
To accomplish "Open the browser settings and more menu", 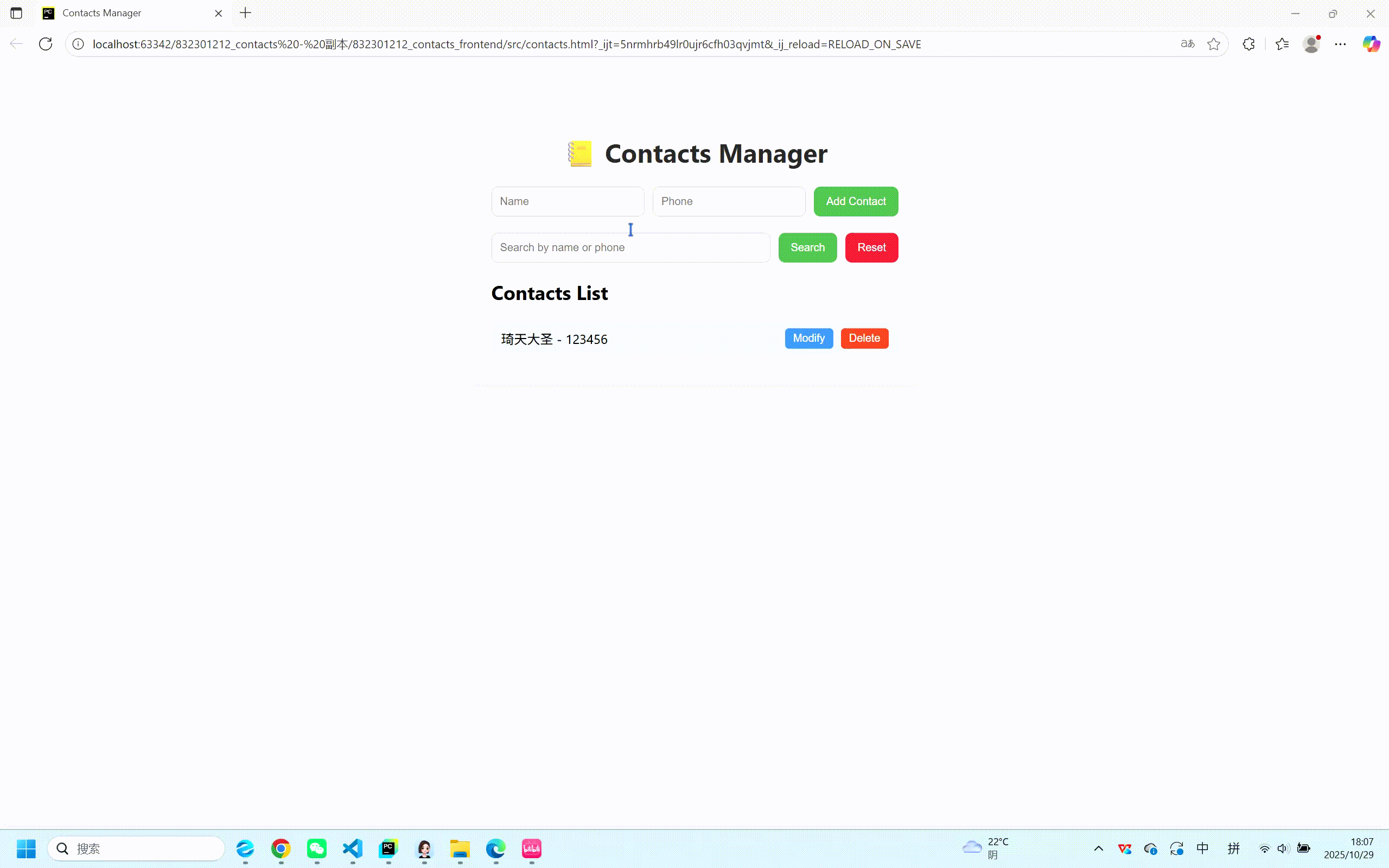I will [x=1340, y=44].
